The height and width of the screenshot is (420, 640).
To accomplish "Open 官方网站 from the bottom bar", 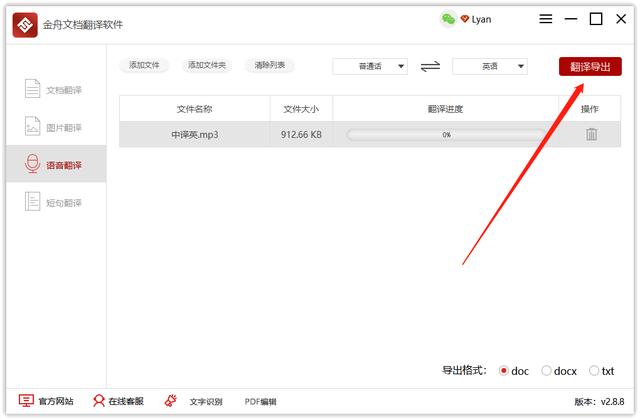I will click(x=46, y=401).
